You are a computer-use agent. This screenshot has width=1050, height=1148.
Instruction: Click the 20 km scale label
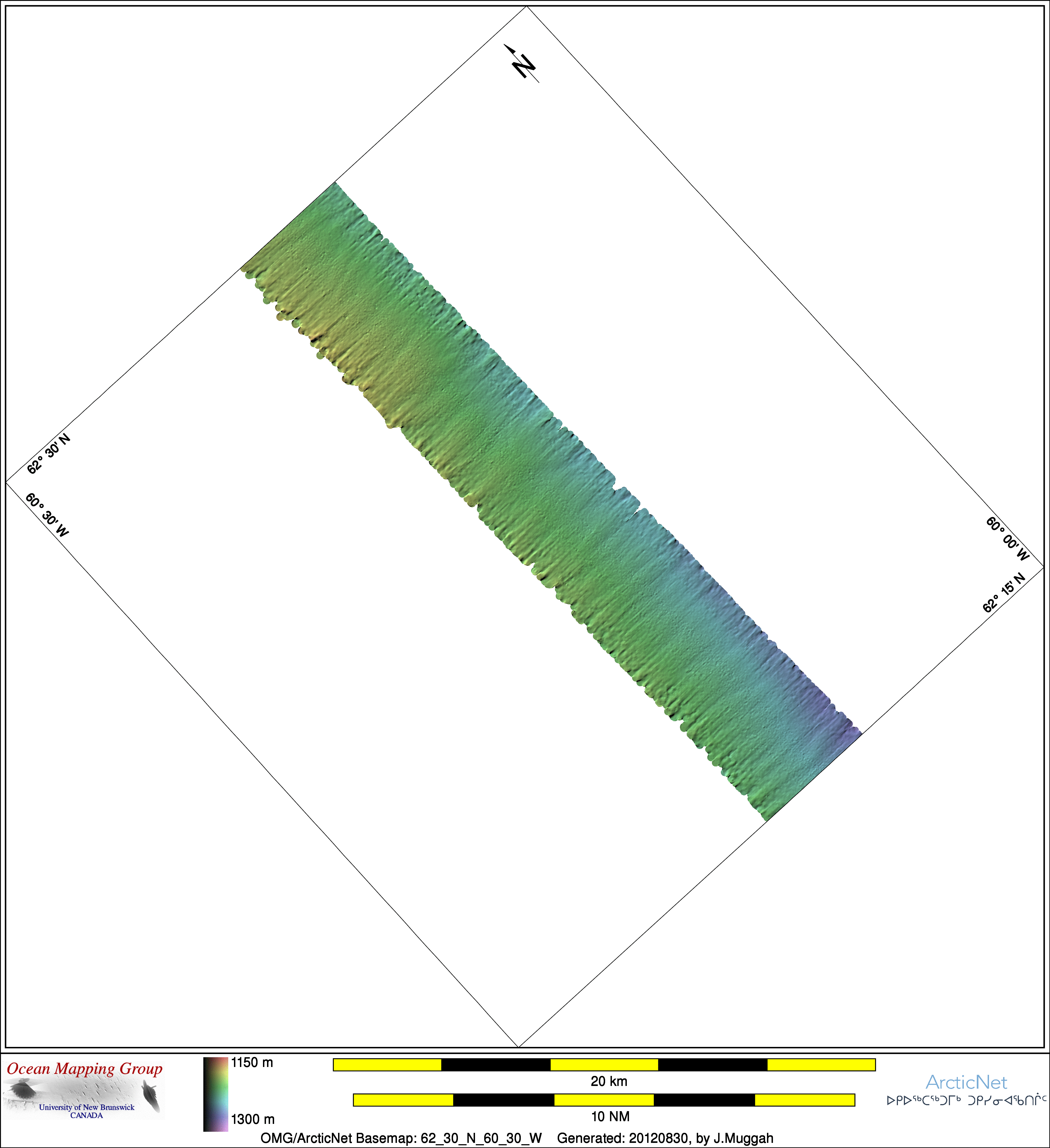(x=608, y=1081)
